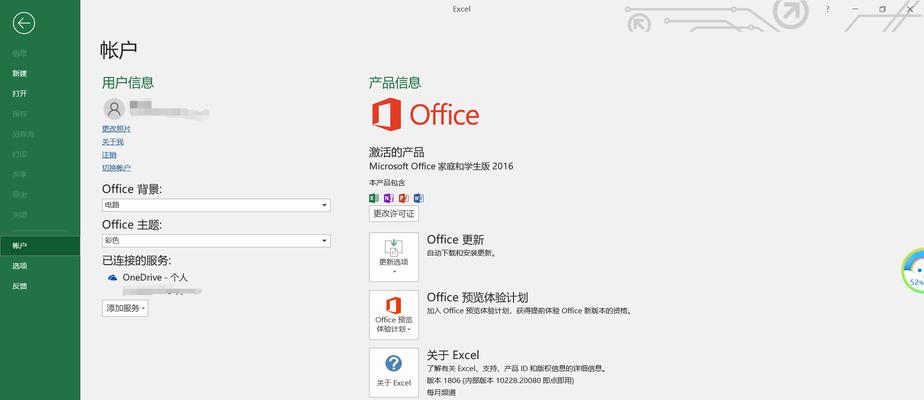
Task: Click the 切换帐户 link
Action: pyautogui.click(x=116, y=168)
